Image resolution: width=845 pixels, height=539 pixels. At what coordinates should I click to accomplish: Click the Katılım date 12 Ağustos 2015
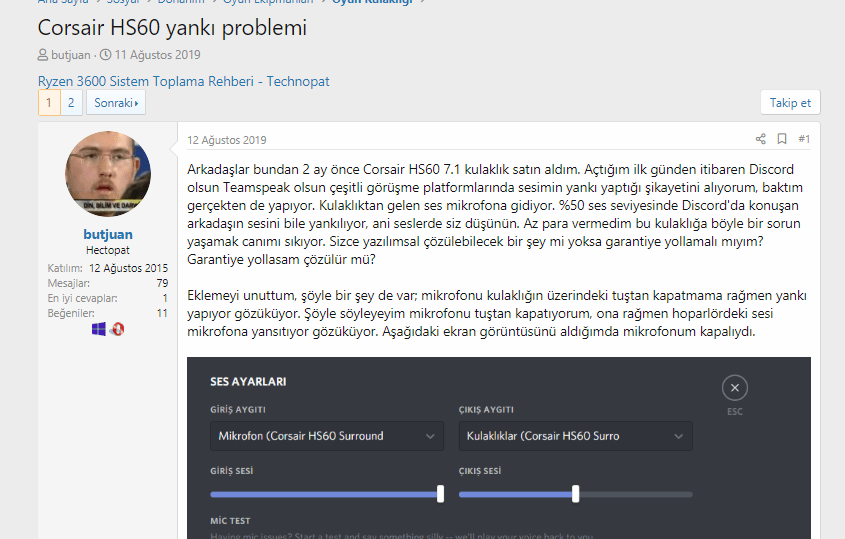click(128, 268)
